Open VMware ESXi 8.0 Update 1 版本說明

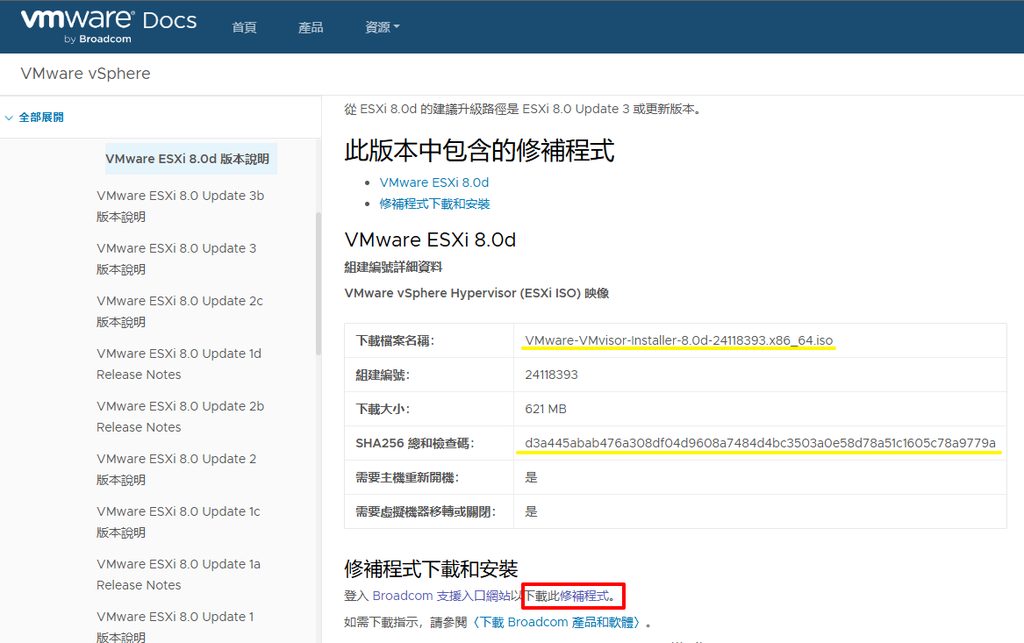click(175, 626)
